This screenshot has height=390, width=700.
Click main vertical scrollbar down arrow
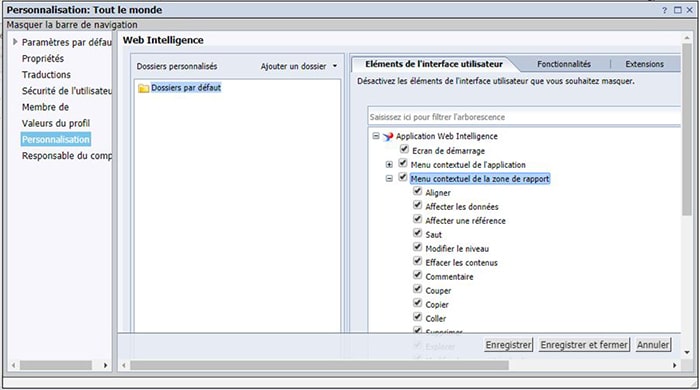pos(687,353)
